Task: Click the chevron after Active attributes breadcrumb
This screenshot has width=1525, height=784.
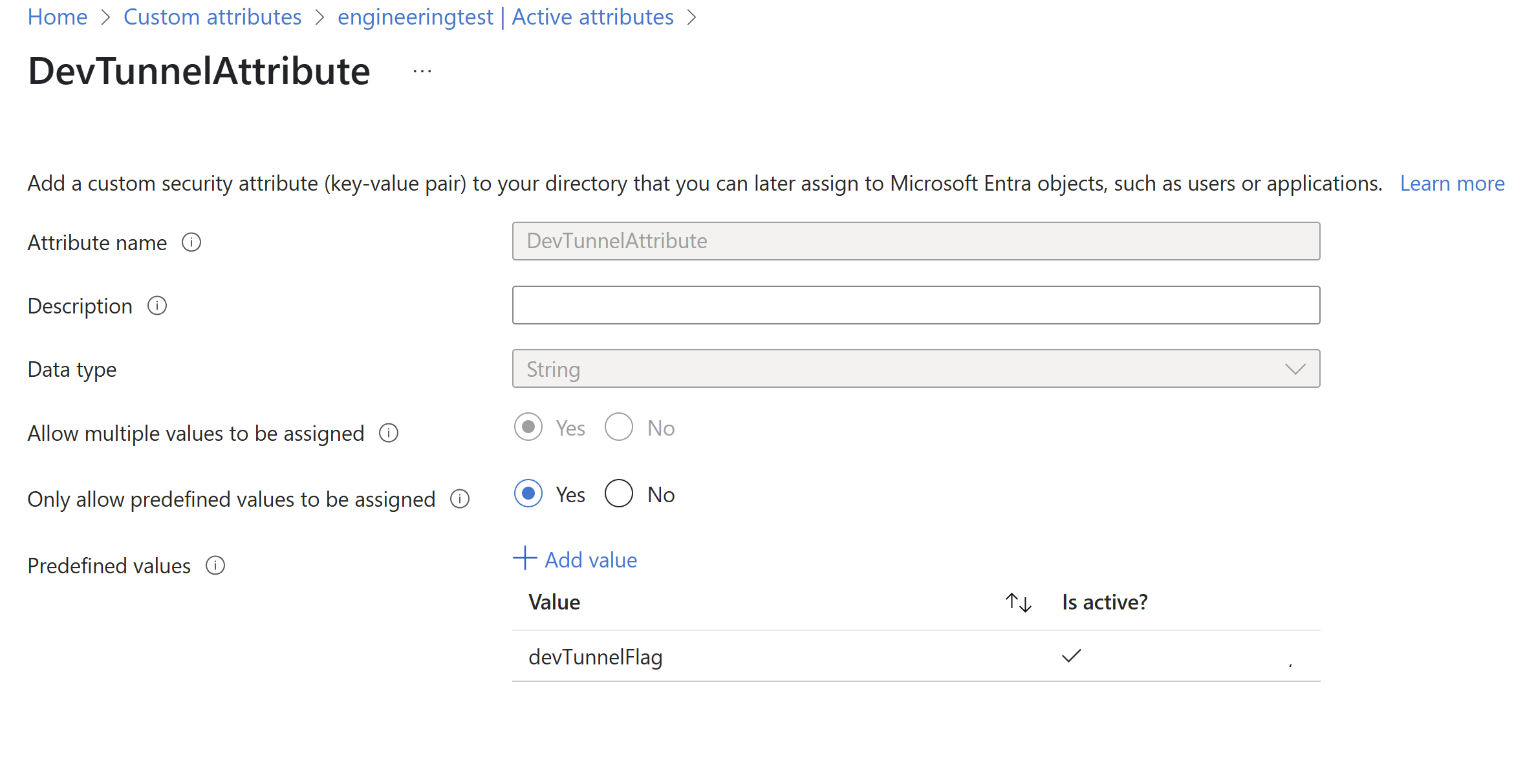Action: [691, 17]
